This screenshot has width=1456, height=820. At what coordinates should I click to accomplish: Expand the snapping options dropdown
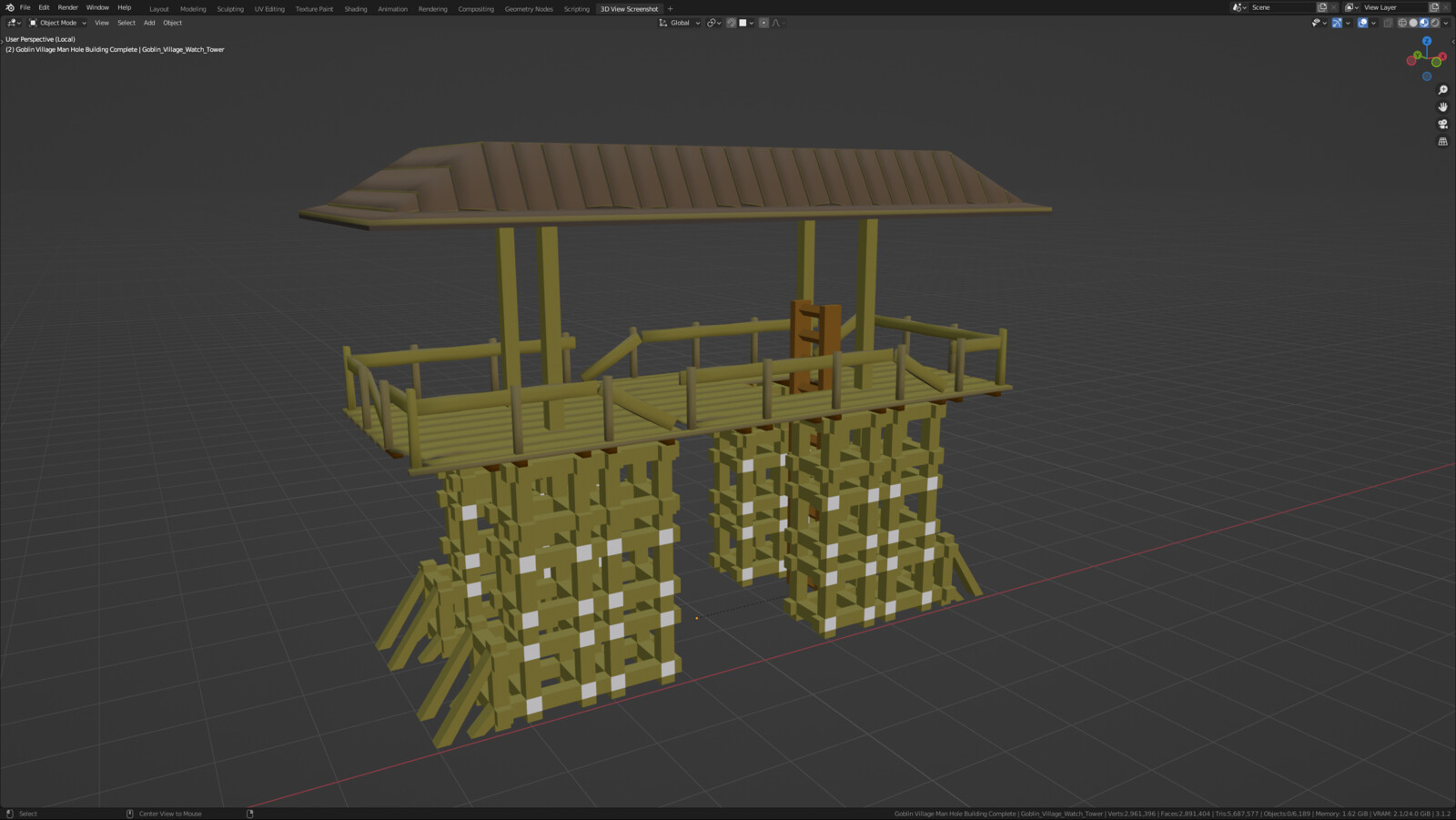pos(752,23)
